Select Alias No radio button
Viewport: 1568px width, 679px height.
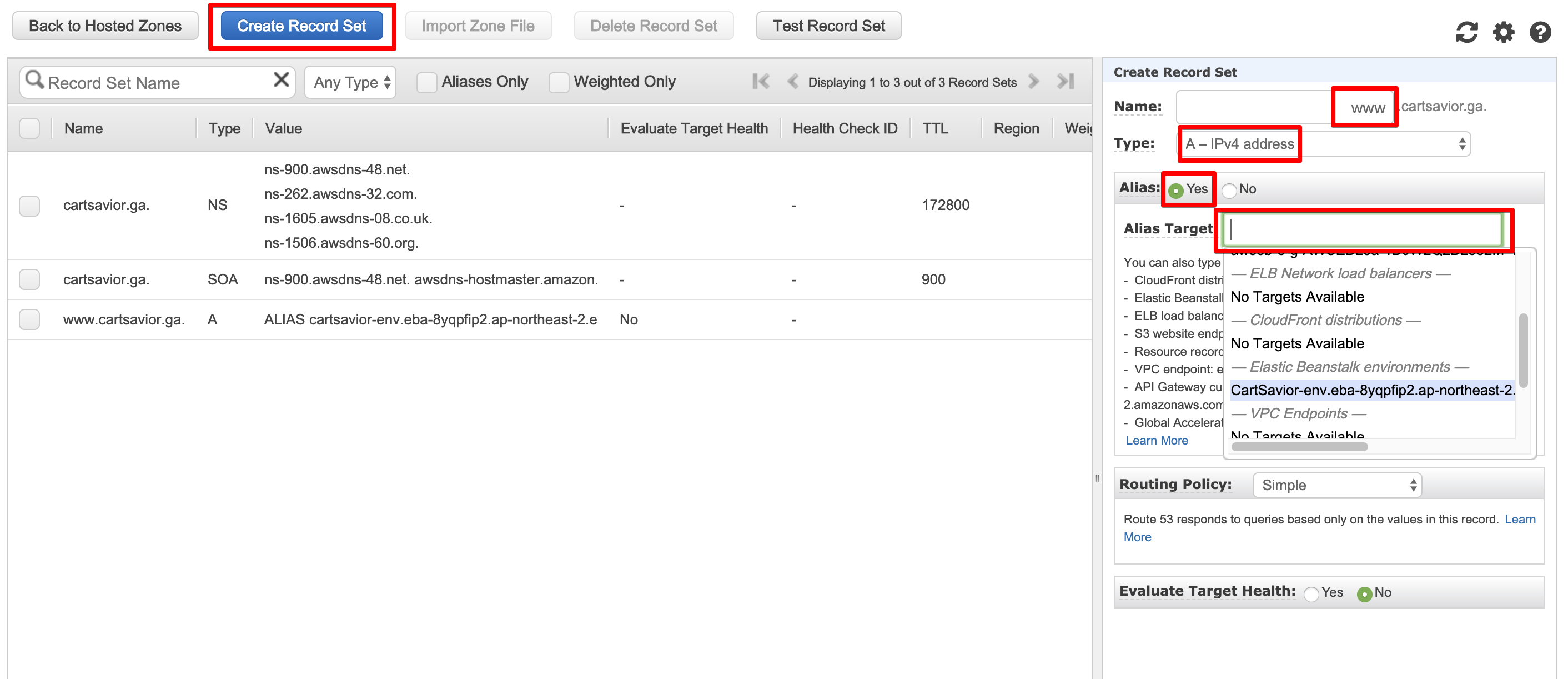point(1229,190)
